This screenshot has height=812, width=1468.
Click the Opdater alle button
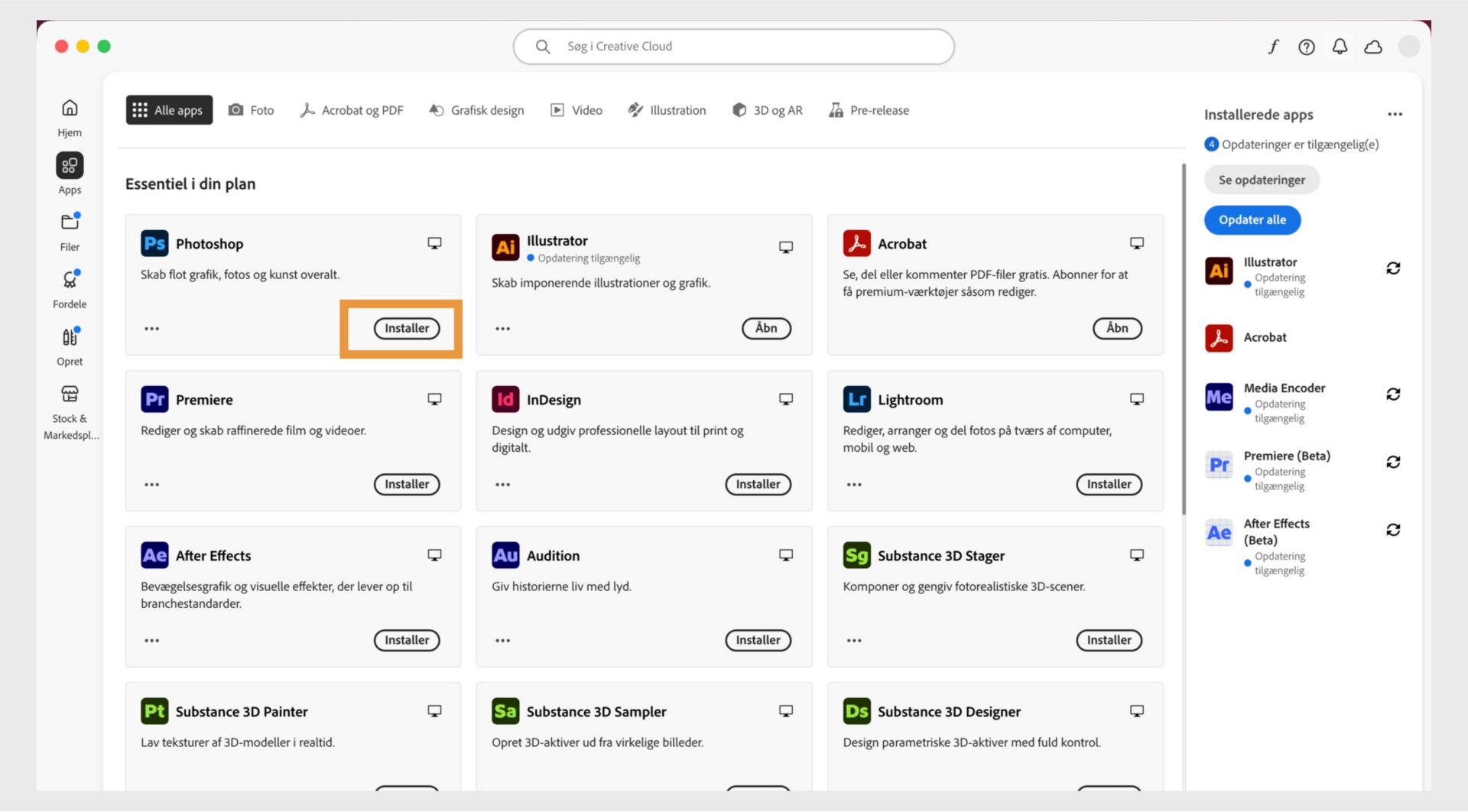(x=1252, y=219)
